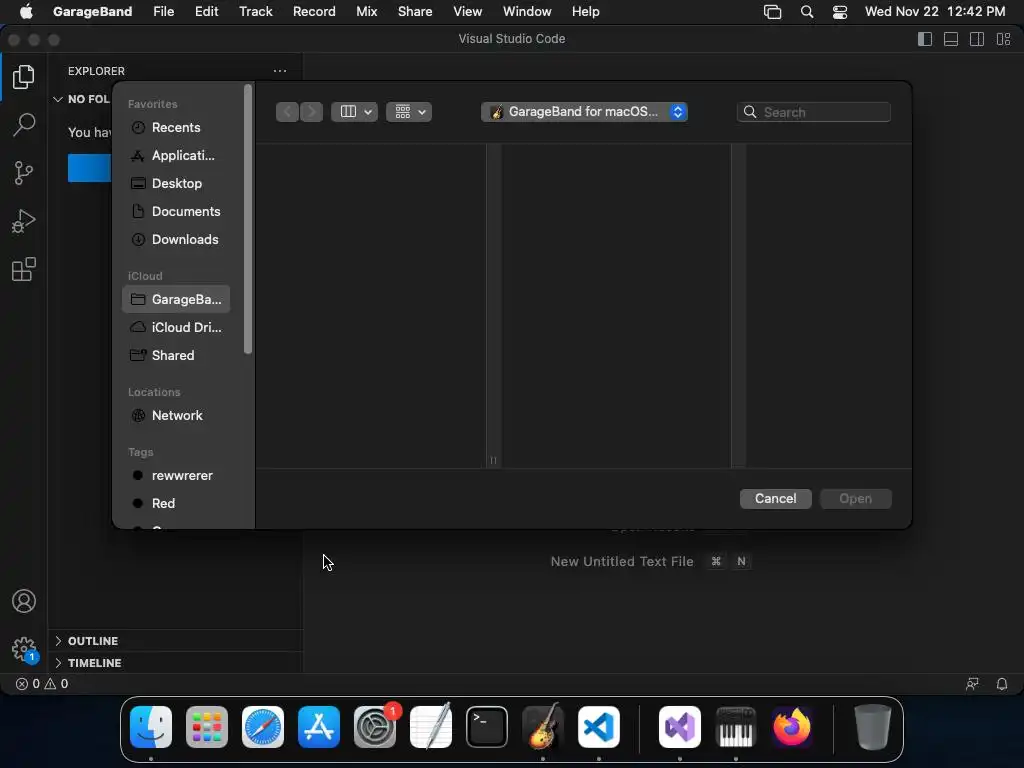Open Terminal from the Dock
This screenshot has height=768, width=1024.
[x=487, y=727]
